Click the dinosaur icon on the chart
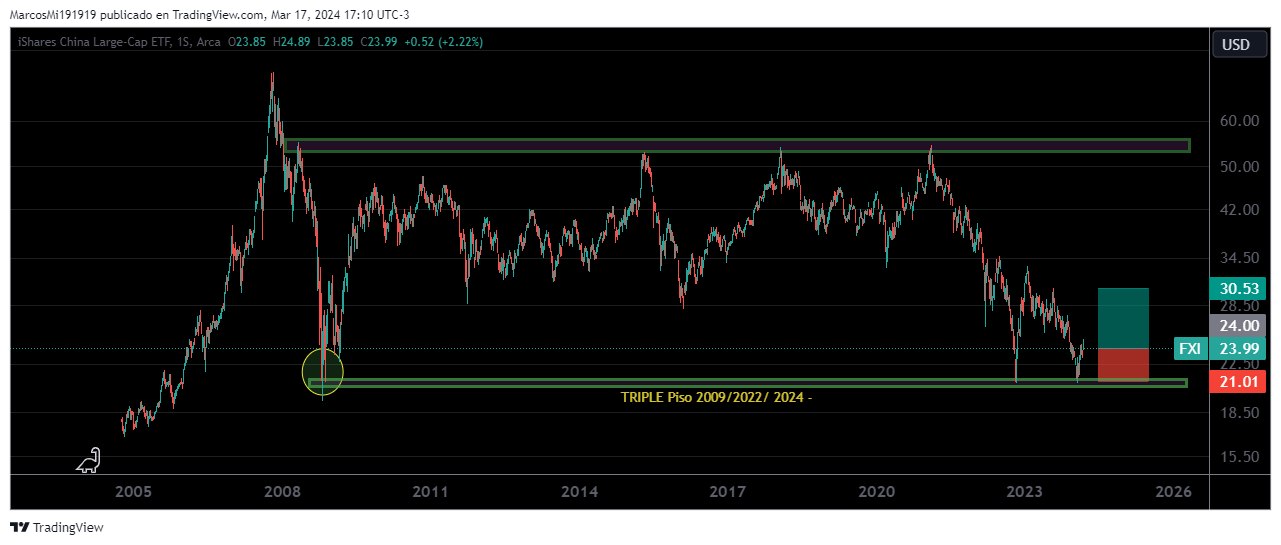The image size is (1281, 545). coord(90,460)
